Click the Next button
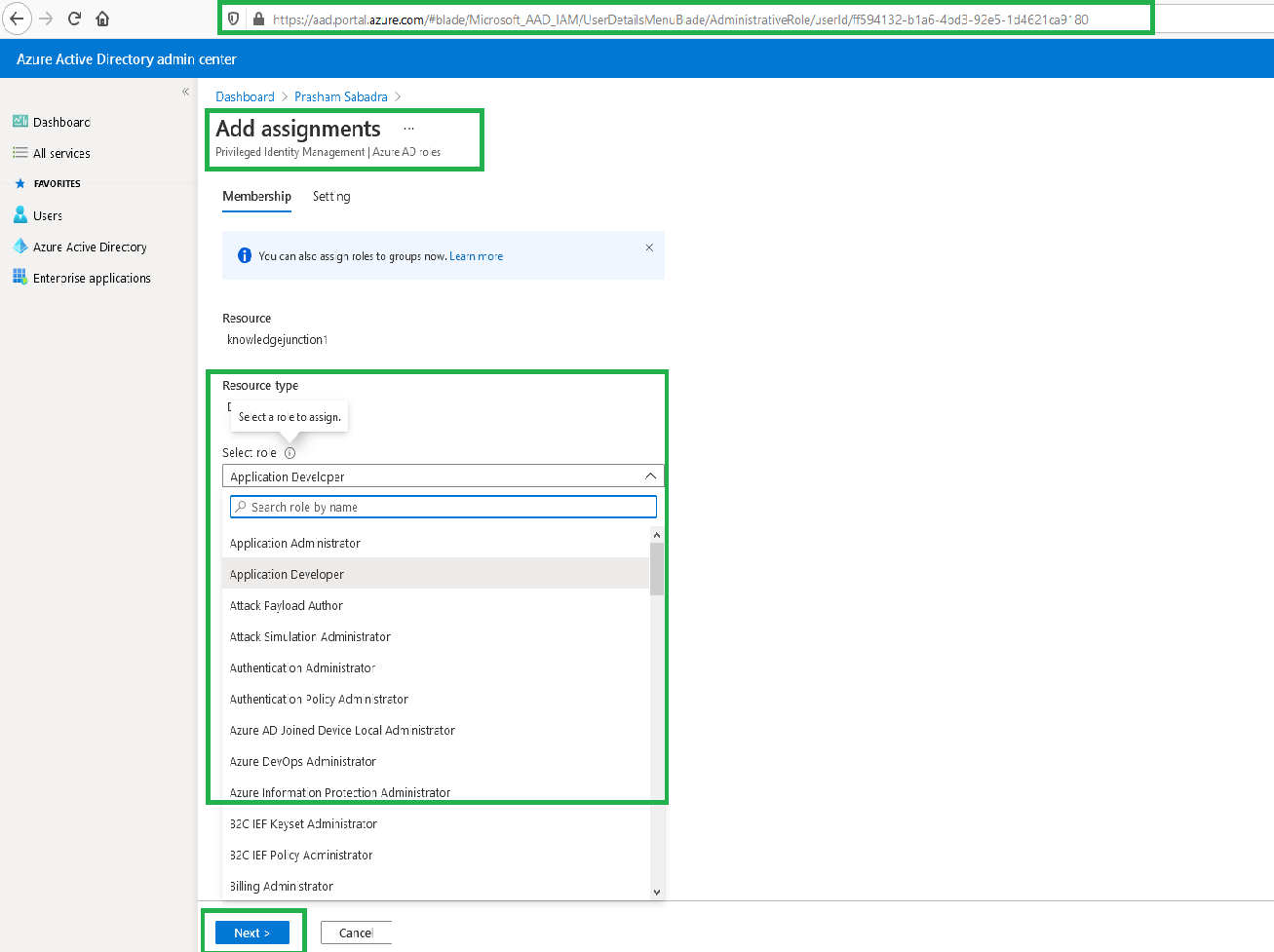1274x952 pixels. (x=252, y=932)
